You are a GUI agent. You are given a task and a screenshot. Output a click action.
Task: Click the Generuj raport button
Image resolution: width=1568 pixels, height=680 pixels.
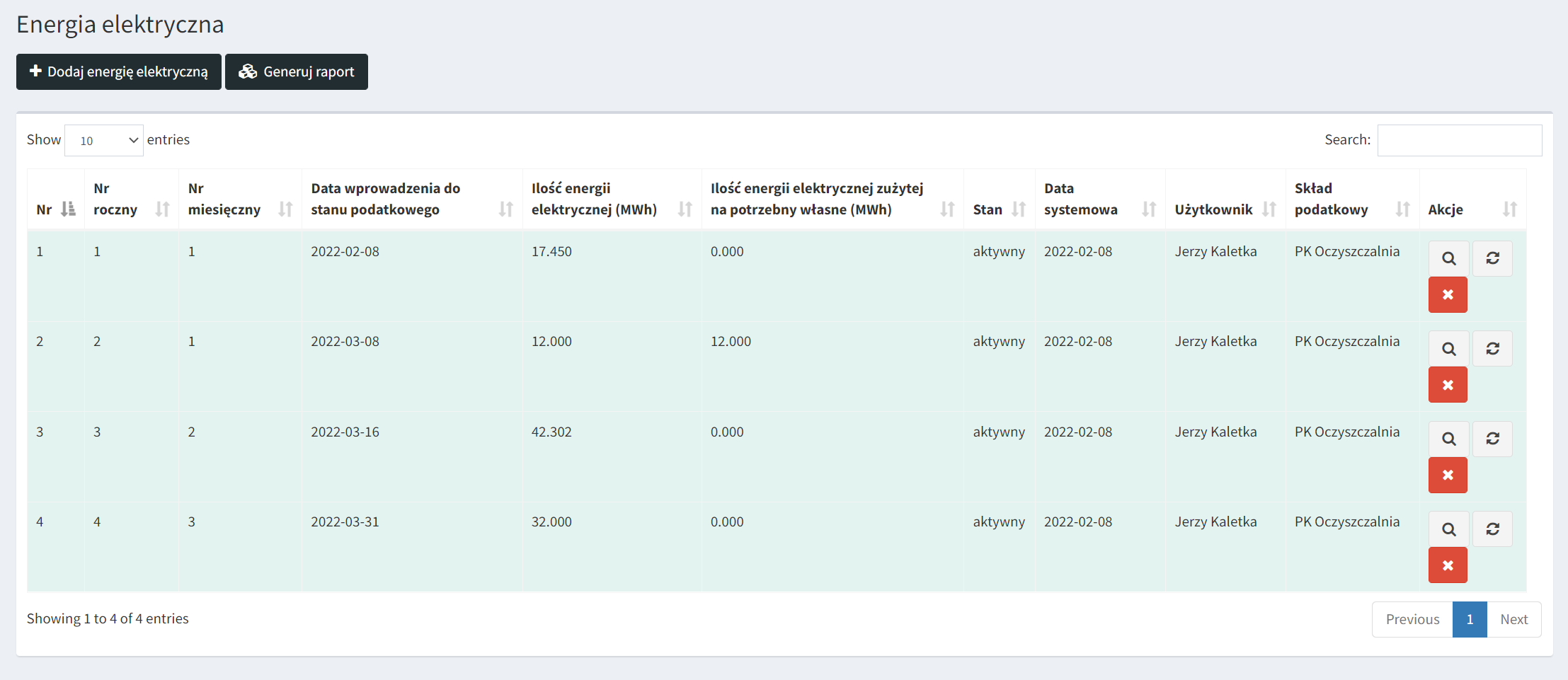pyautogui.click(x=297, y=71)
